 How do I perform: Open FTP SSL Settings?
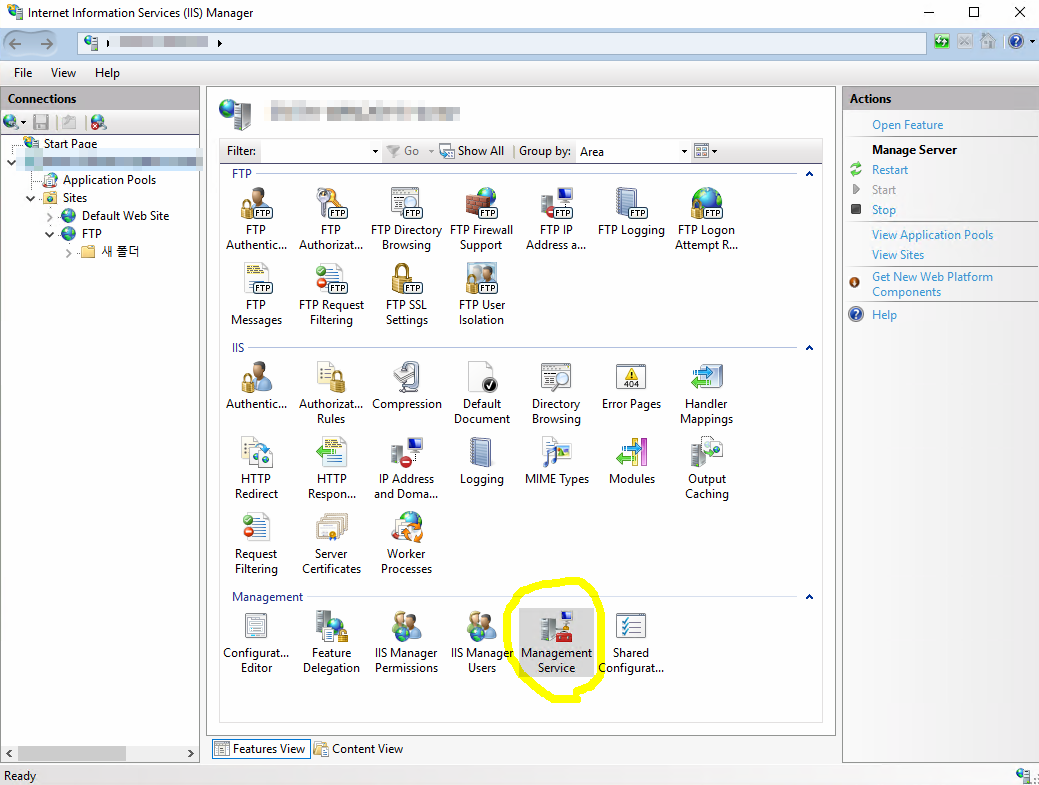click(406, 293)
